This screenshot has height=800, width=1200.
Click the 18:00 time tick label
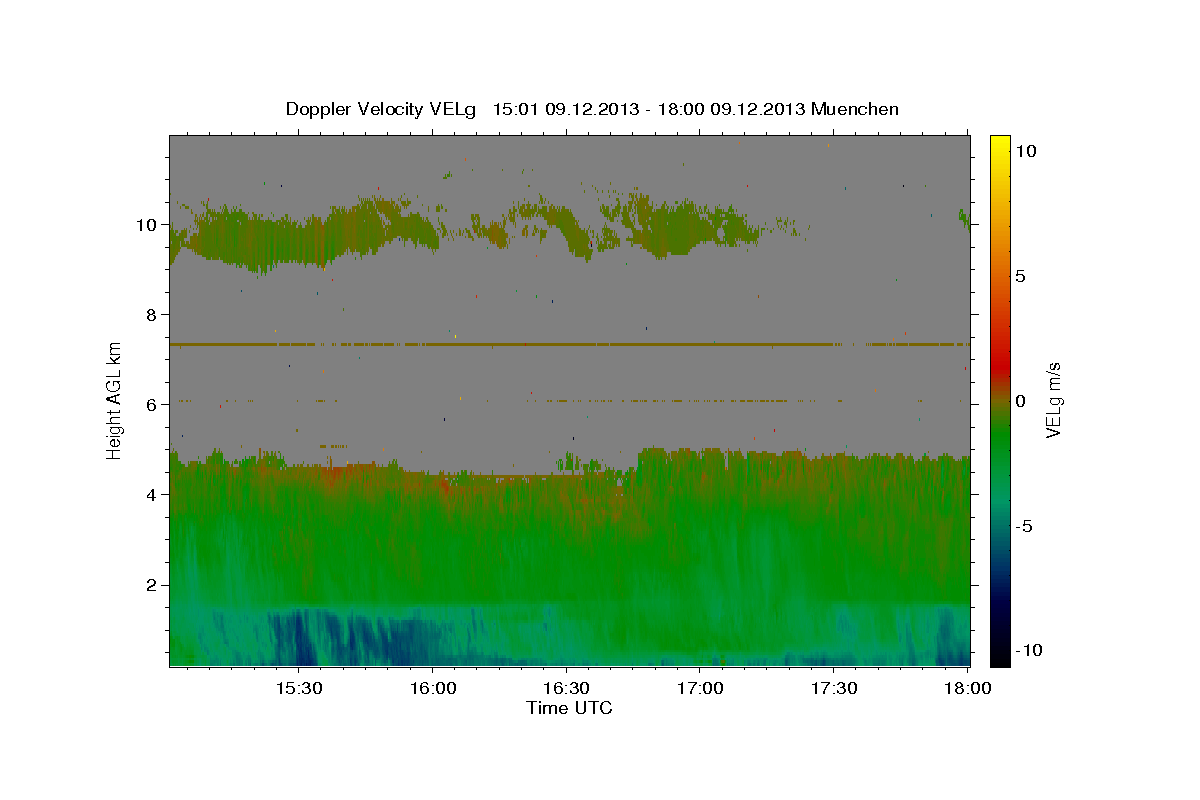[968, 689]
